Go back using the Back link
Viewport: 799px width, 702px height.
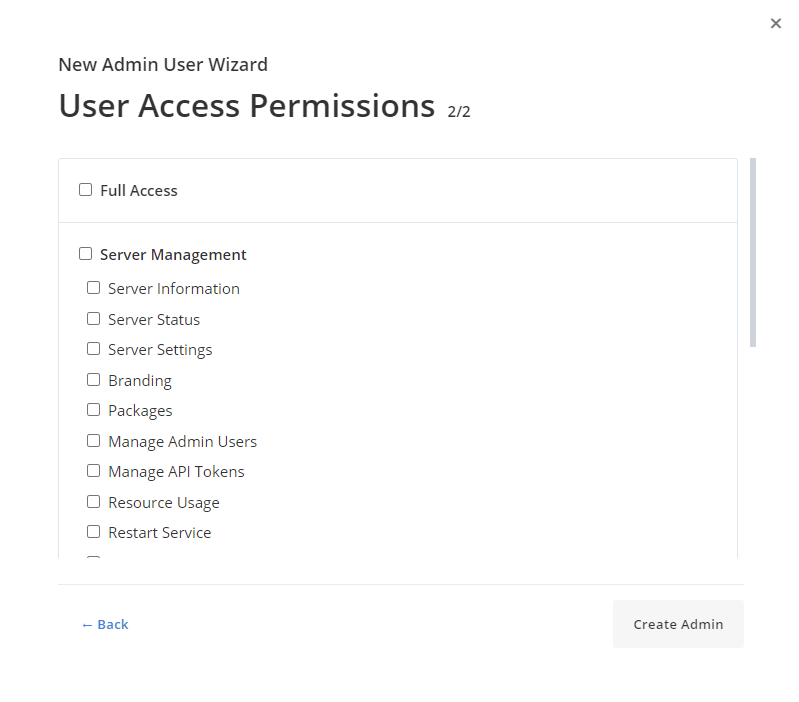coord(105,624)
